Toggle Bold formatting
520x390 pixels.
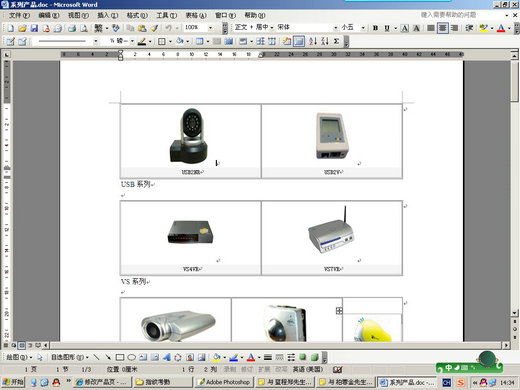click(x=375, y=28)
